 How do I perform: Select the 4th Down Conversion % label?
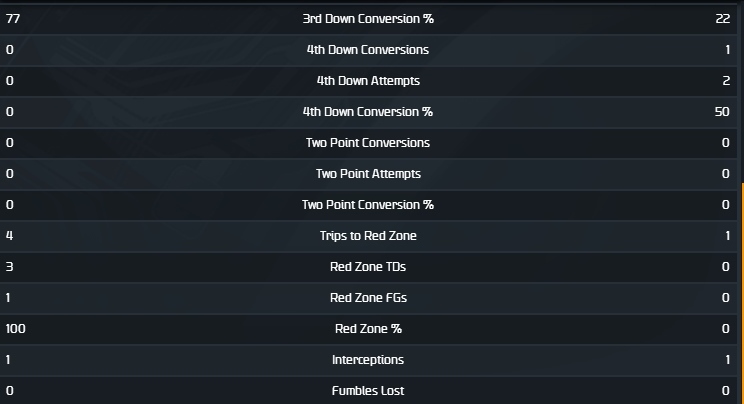(x=368, y=112)
